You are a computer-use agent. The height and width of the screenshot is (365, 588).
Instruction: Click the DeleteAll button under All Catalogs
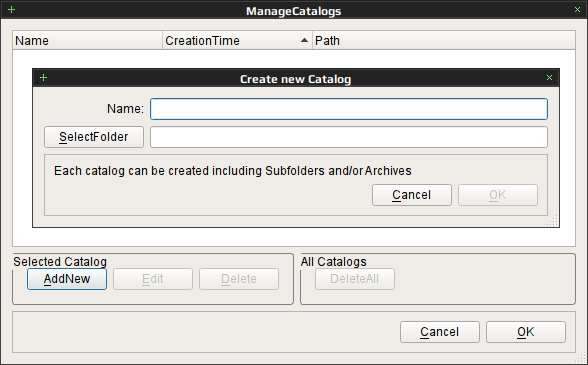(355, 279)
